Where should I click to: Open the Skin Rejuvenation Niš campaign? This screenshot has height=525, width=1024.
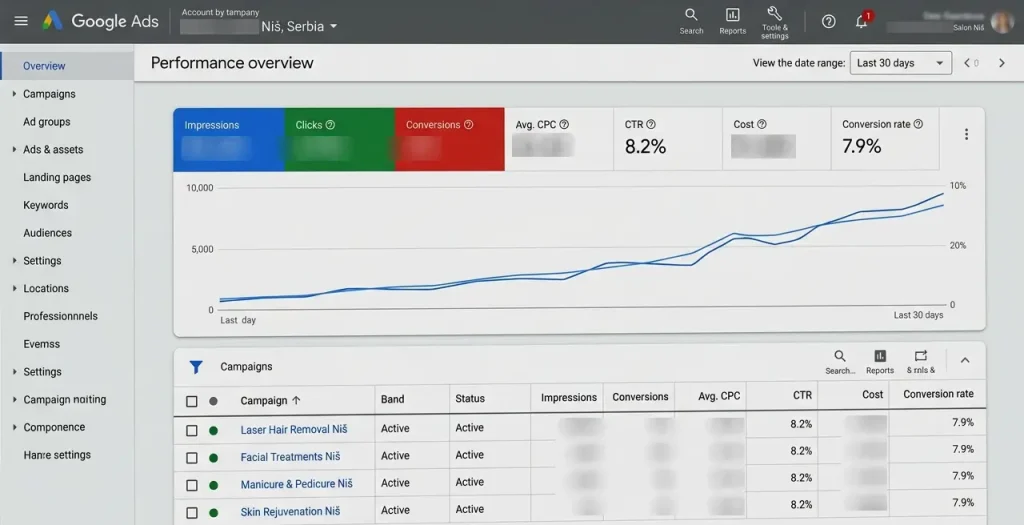pyautogui.click(x=290, y=512)
